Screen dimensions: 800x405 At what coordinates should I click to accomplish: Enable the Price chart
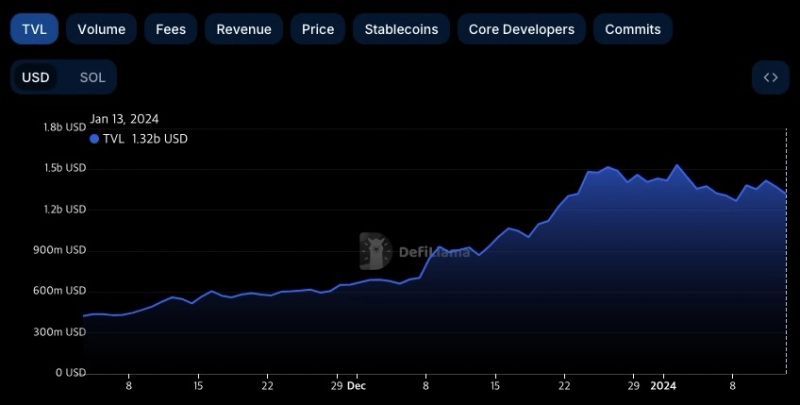(x=318, y=29)
